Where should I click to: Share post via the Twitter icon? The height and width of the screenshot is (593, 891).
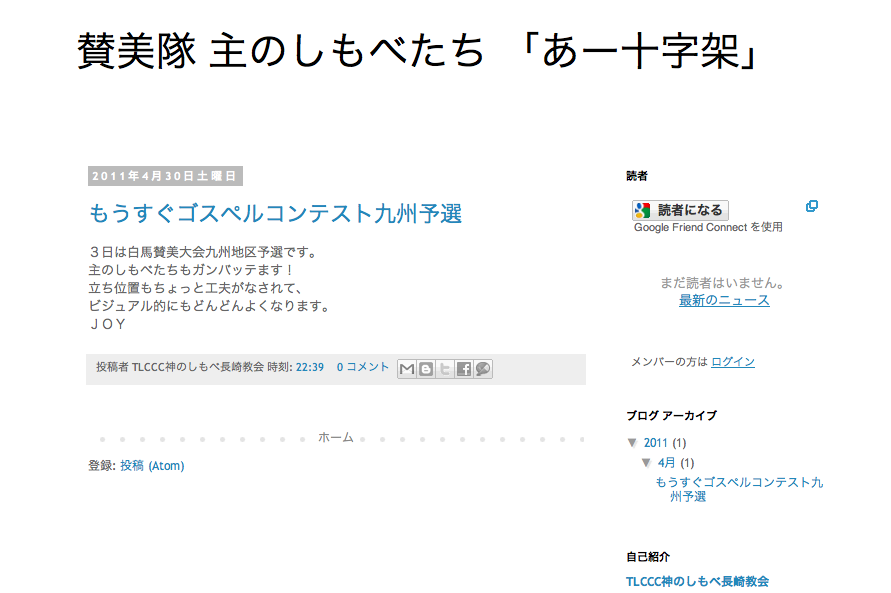444,369
